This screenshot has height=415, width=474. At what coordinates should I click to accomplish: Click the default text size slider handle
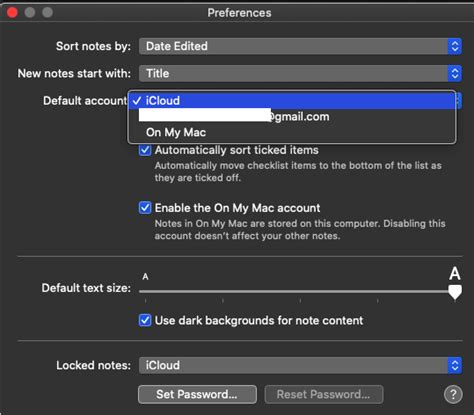point(455,292)
